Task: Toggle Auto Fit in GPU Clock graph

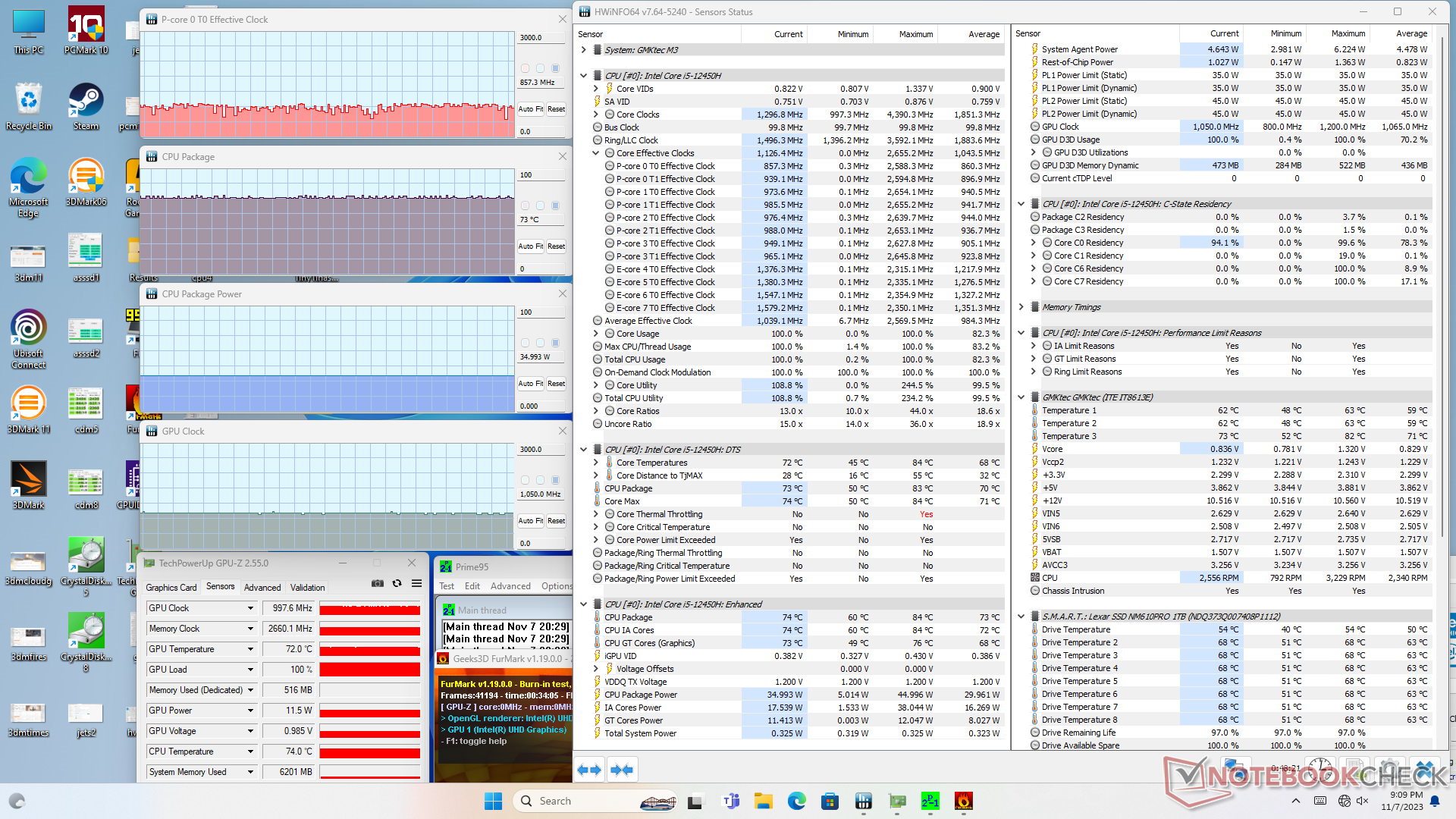Action: [x=530, y=521]
